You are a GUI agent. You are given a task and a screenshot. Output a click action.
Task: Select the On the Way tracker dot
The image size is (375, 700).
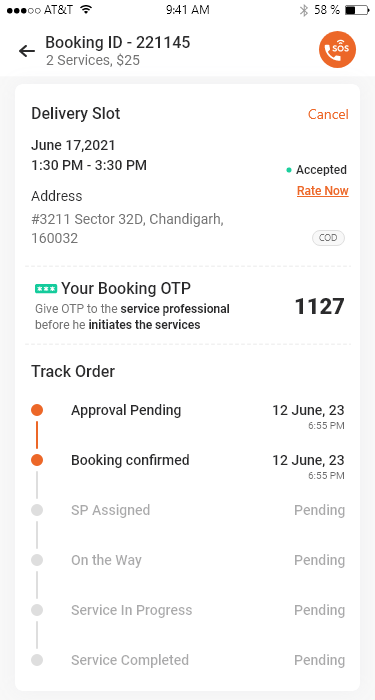tap(37, 560)
